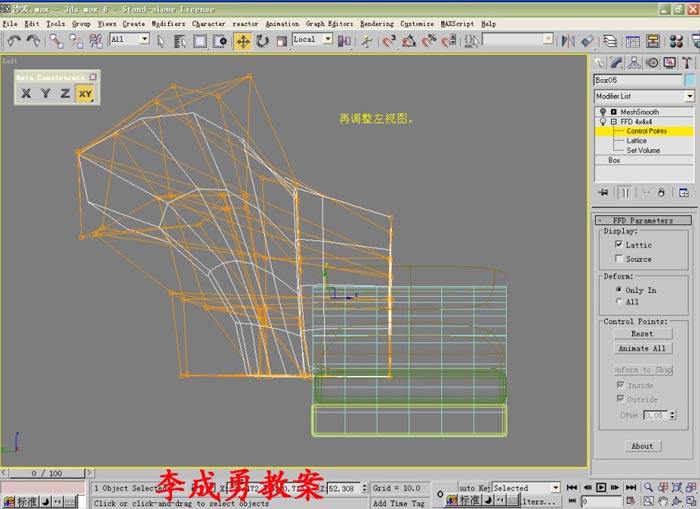Viewport: 700px width, 509px height.
Task: Switch to the Modify command panel tab
Action: tap(617, 63)
